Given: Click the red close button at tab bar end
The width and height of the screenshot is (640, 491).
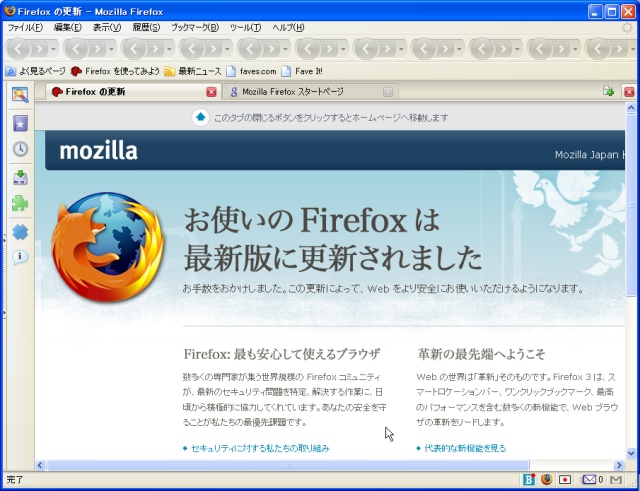Looking at the screenshot, I should [x=629, y=92].
